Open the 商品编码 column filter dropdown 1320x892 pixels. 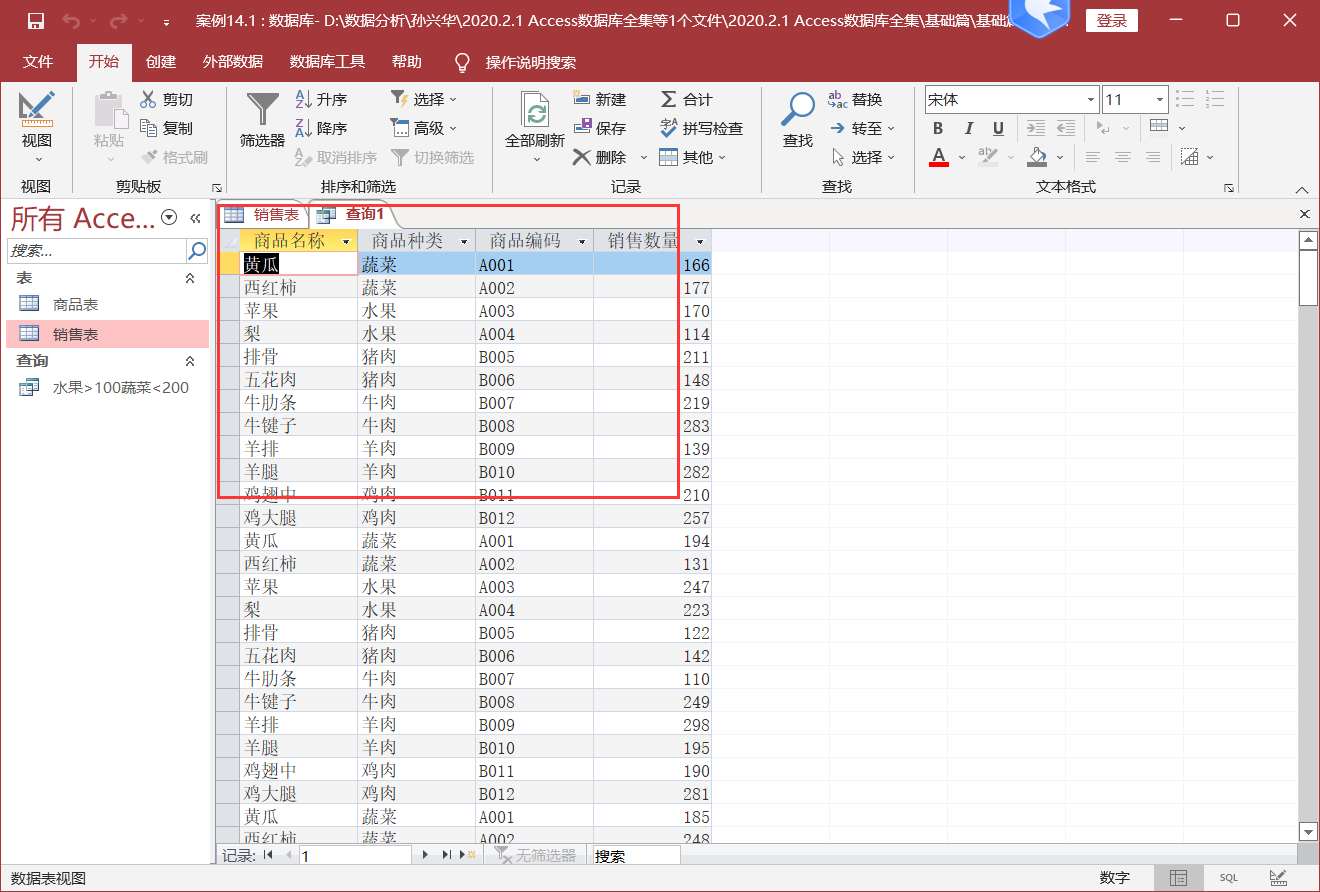click(582, 241)
